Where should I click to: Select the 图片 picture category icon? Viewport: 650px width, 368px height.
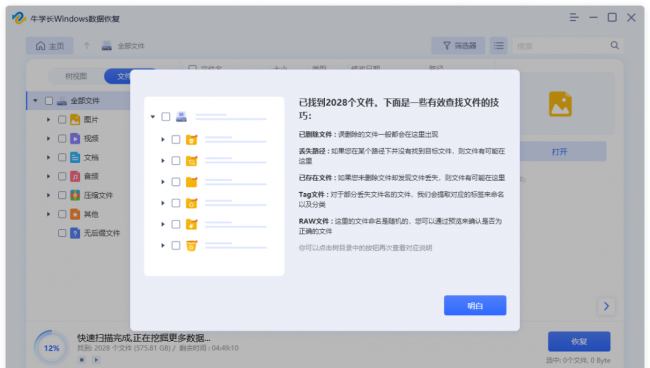75,120
